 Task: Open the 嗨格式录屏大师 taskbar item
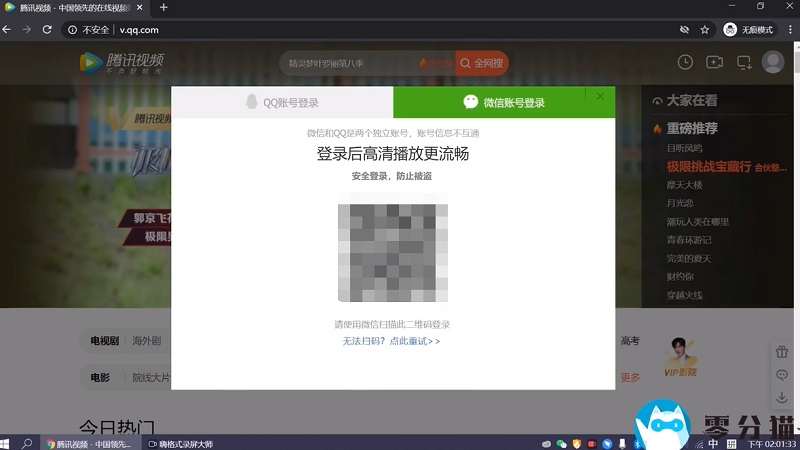pyautogui.click(x=180, y=443)
